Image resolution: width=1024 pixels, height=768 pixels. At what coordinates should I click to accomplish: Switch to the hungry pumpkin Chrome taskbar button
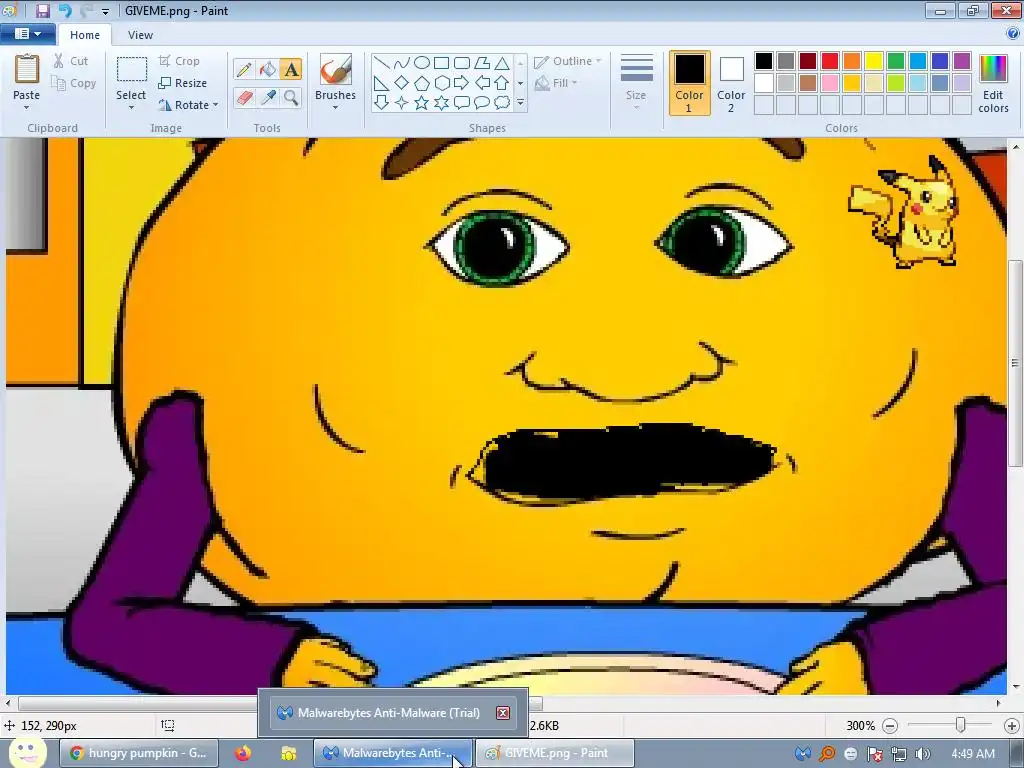(139, 753)
